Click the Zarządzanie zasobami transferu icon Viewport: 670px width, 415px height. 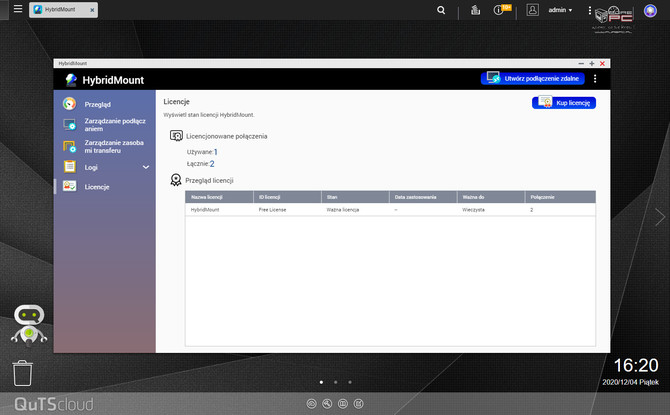(69, 146)
